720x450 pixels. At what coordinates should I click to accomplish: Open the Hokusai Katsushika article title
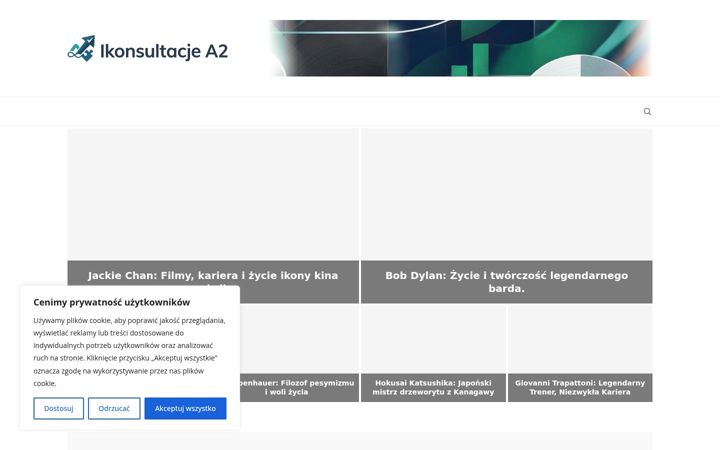pyautogui.click(x=433, y=388)
